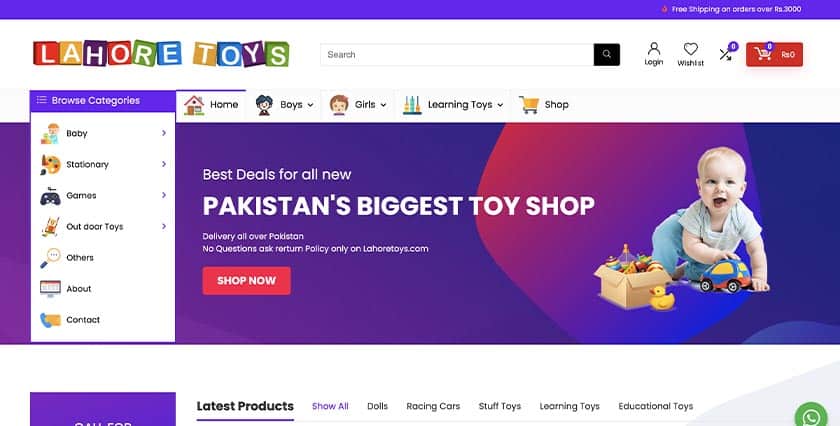
Task: Click the search magnifier button
Action: tap(606, 55)
